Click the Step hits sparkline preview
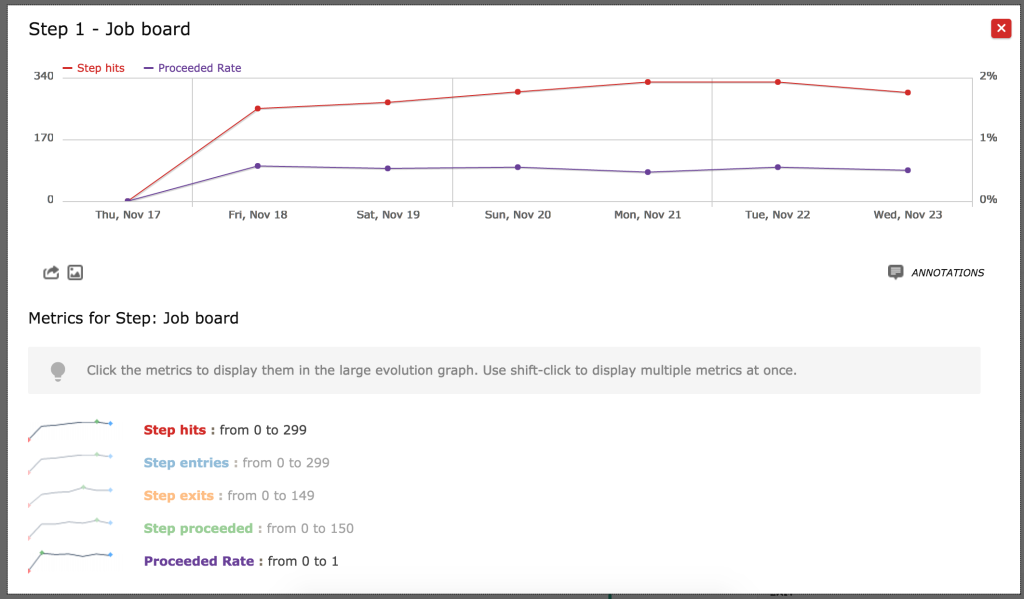The width and height of the screenshot is (1024, 599). tap(70, 429)
